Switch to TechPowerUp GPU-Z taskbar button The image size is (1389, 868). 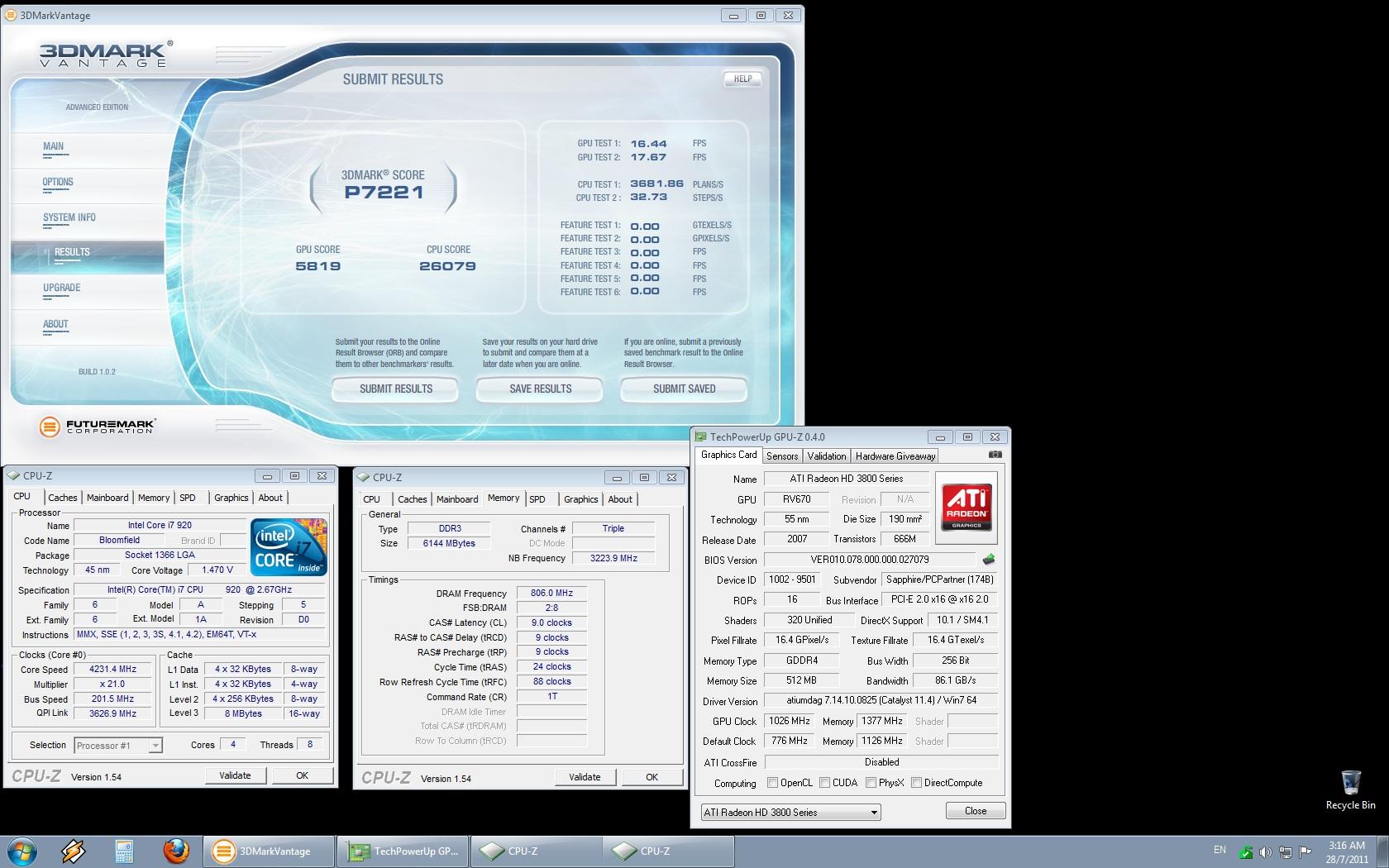[x=403, y=851]
